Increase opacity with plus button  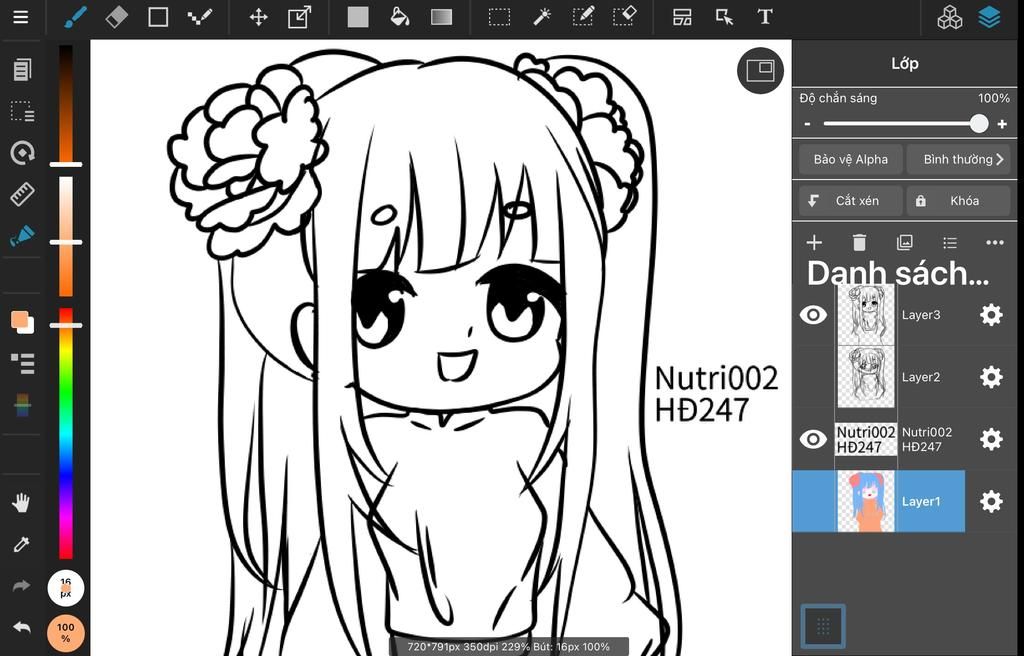click(1002, 124)
